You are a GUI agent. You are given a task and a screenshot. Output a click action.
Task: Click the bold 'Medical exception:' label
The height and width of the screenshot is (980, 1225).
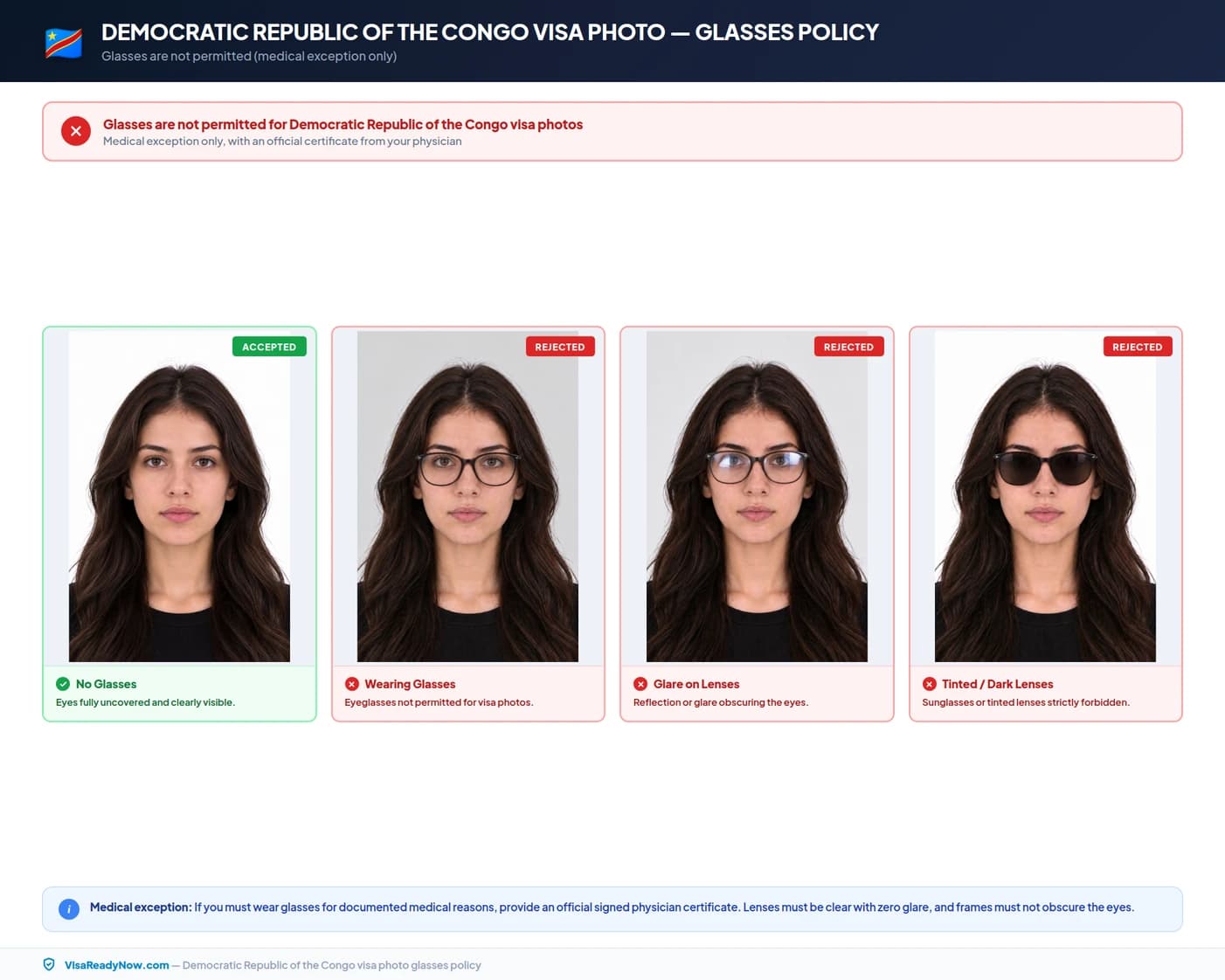(x=141, y=908)
